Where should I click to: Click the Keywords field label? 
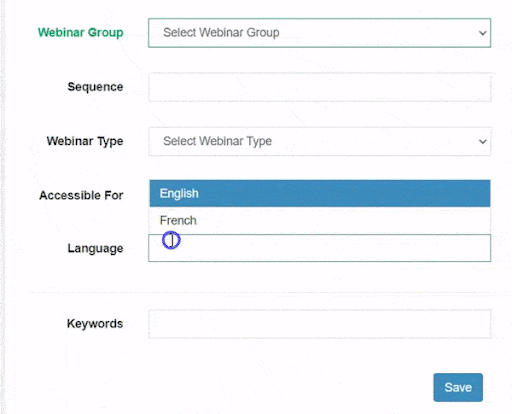coord(95,324)
